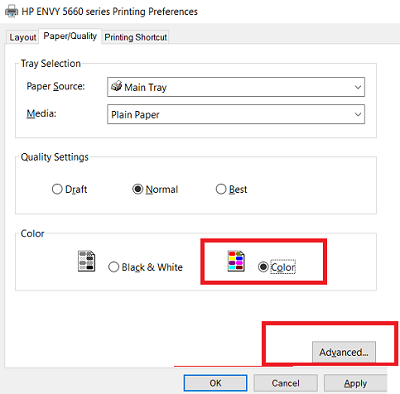Click the printer icon in the title bar
Image resolution: width=400 pixels, height=394 pixels.
(x=11, y=11)
